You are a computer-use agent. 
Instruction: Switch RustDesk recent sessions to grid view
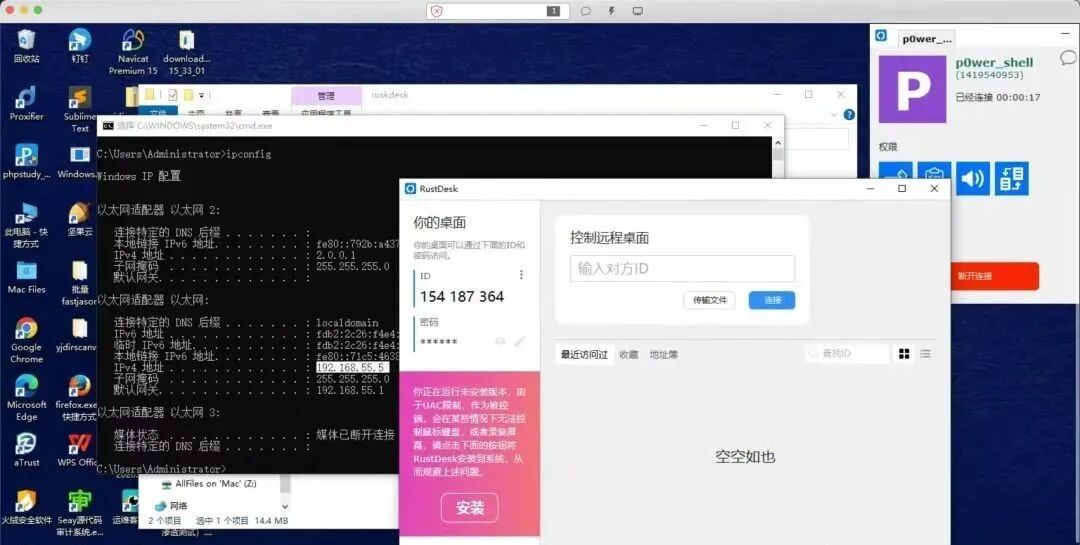[x=904, y=353]
